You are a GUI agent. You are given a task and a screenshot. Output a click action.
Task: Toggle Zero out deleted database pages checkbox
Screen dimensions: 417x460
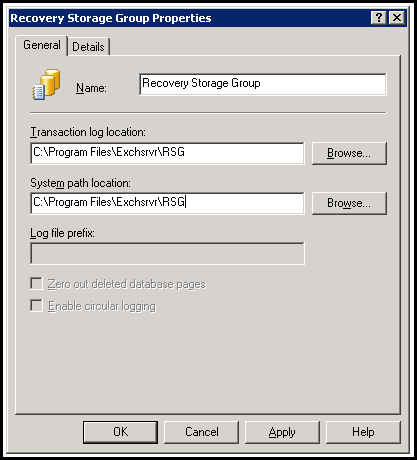[36, 284]
